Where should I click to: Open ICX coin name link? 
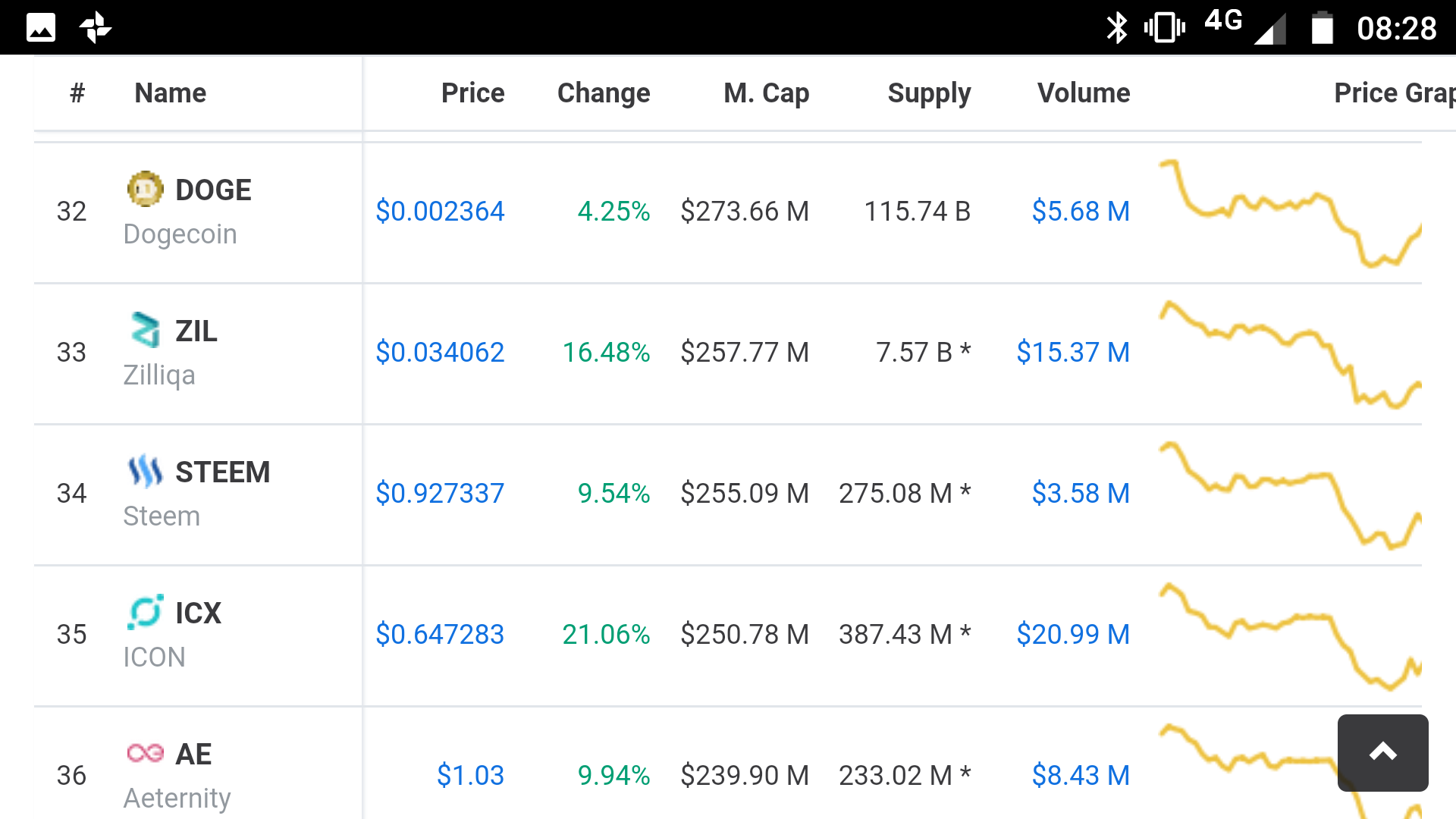199,613
